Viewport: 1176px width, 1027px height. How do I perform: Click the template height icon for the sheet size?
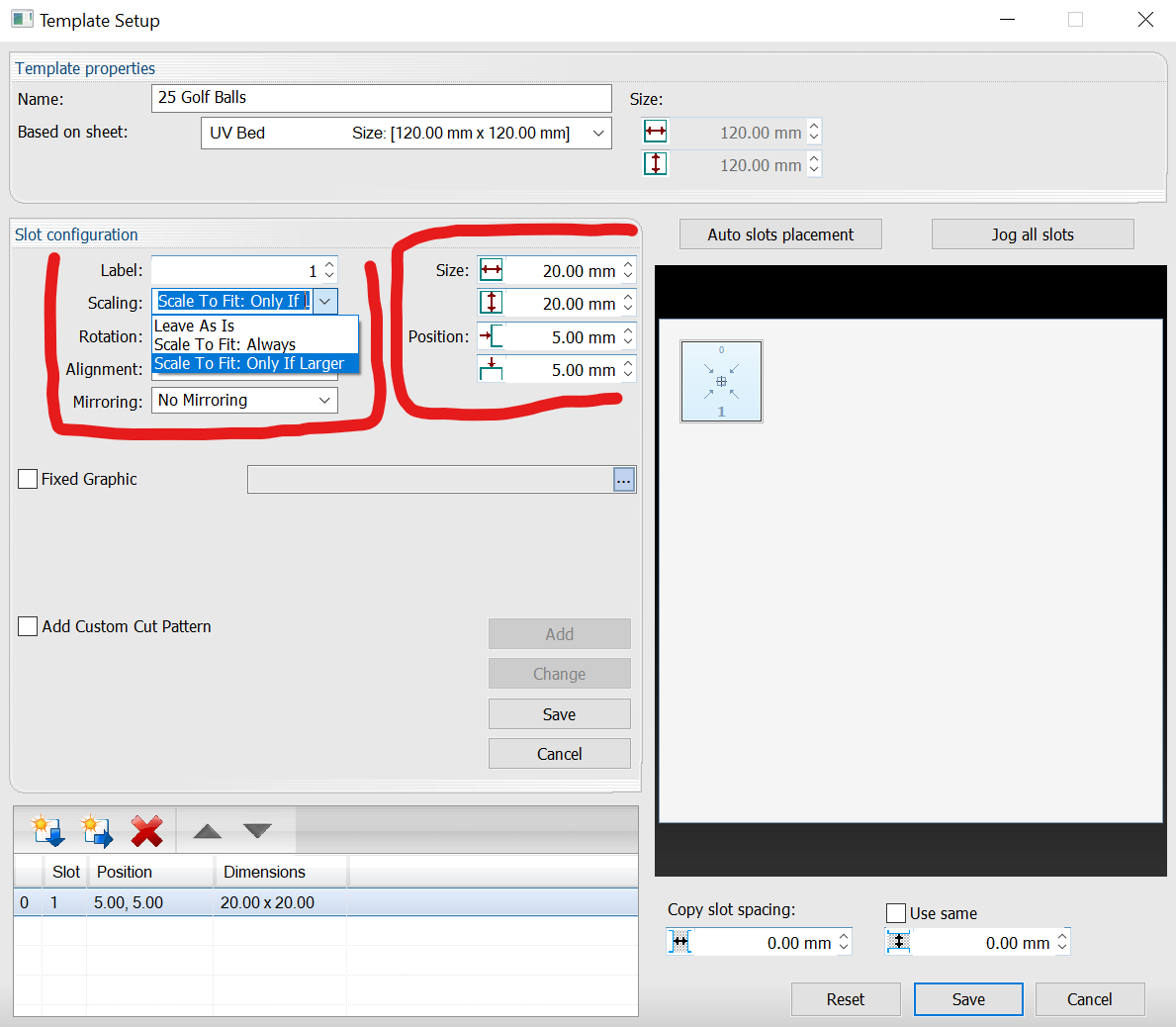tap(656, 164)
